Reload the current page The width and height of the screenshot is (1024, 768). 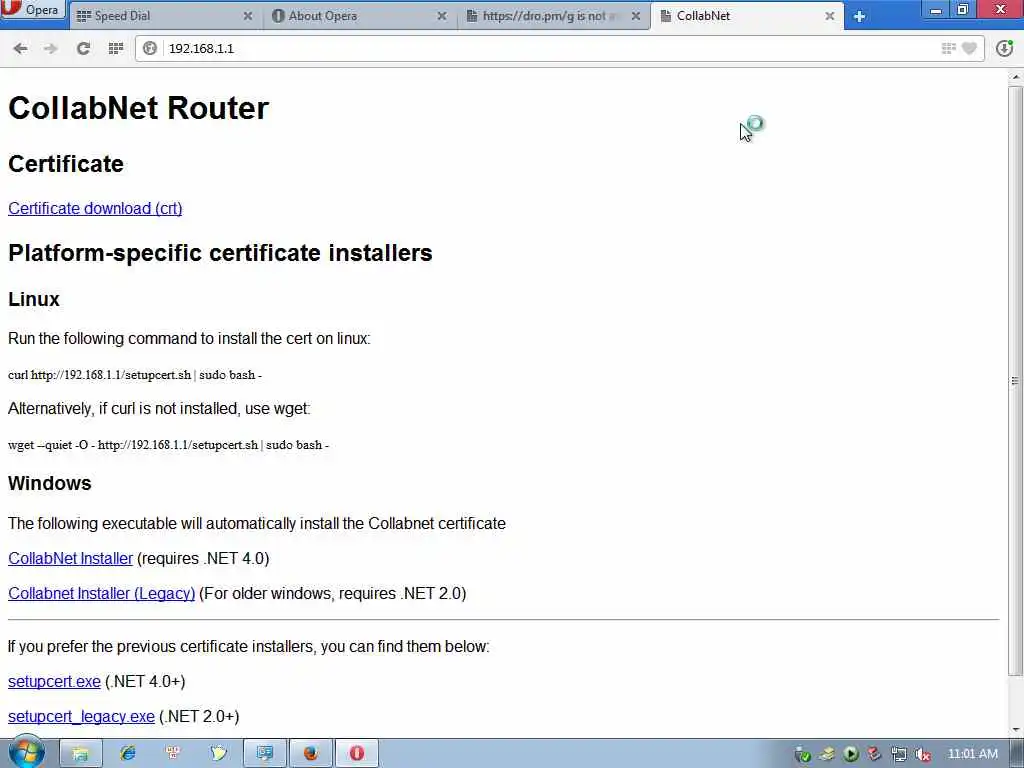coord(83,48)
